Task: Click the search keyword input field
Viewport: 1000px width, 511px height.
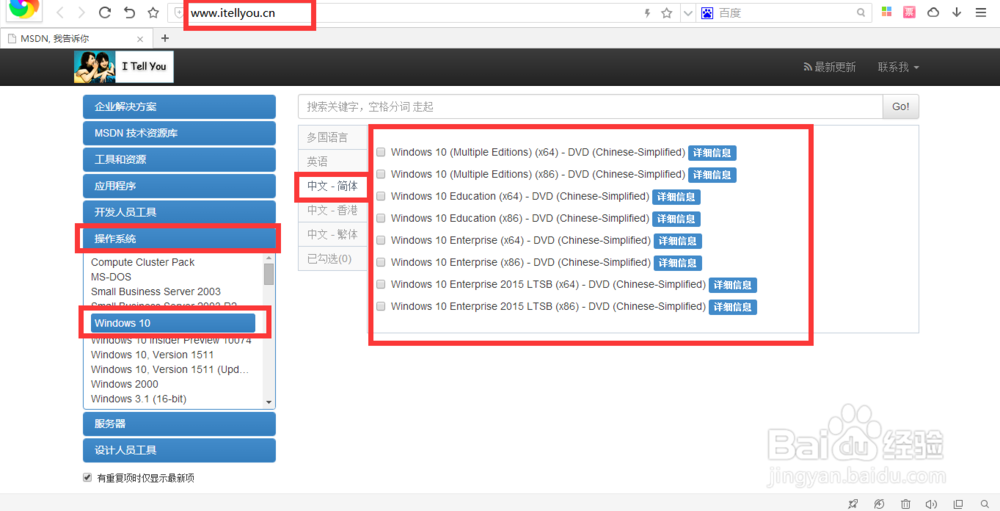Action: (590, 107)
